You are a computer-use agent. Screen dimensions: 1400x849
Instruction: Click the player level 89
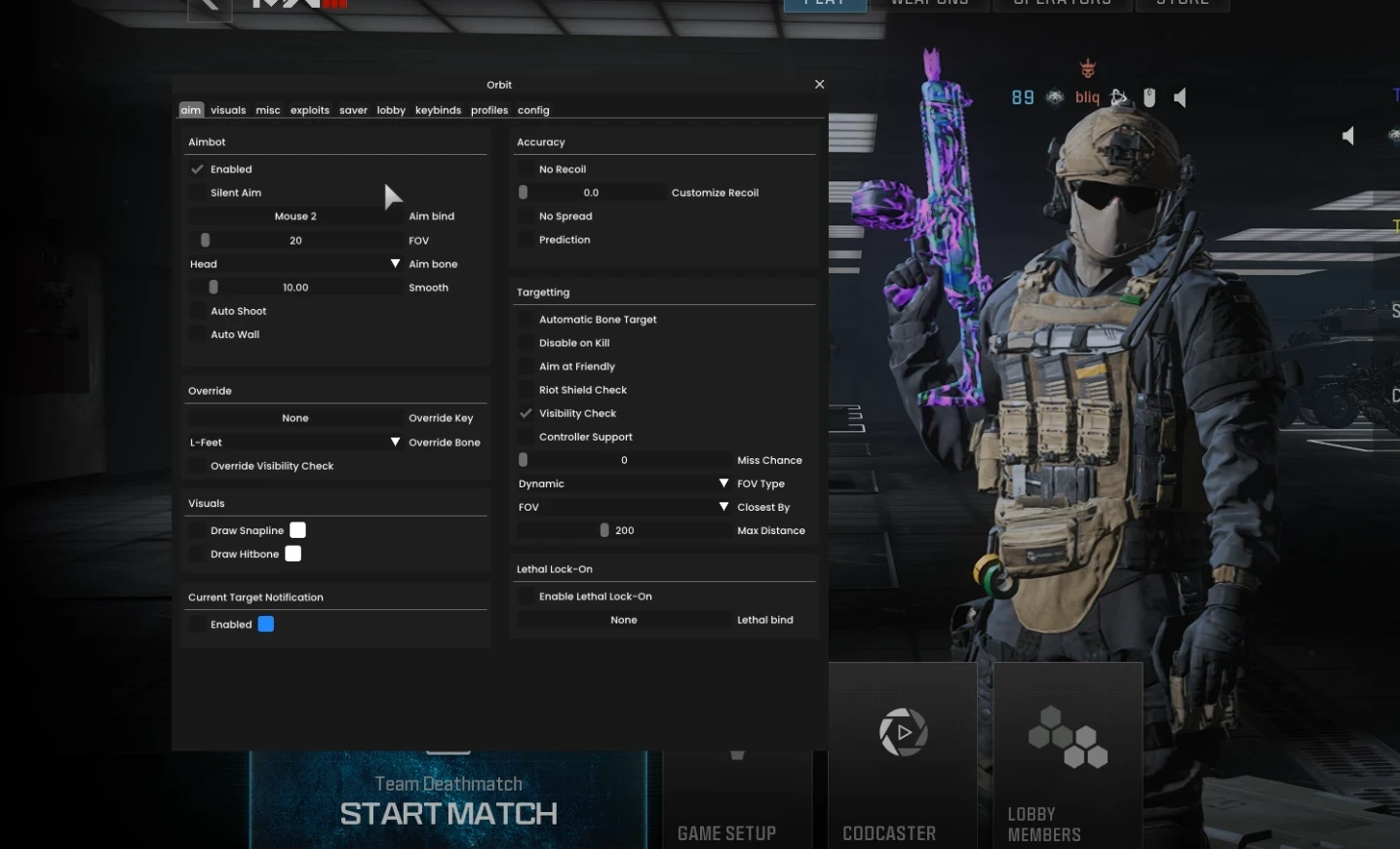[x=1023, y=97]
